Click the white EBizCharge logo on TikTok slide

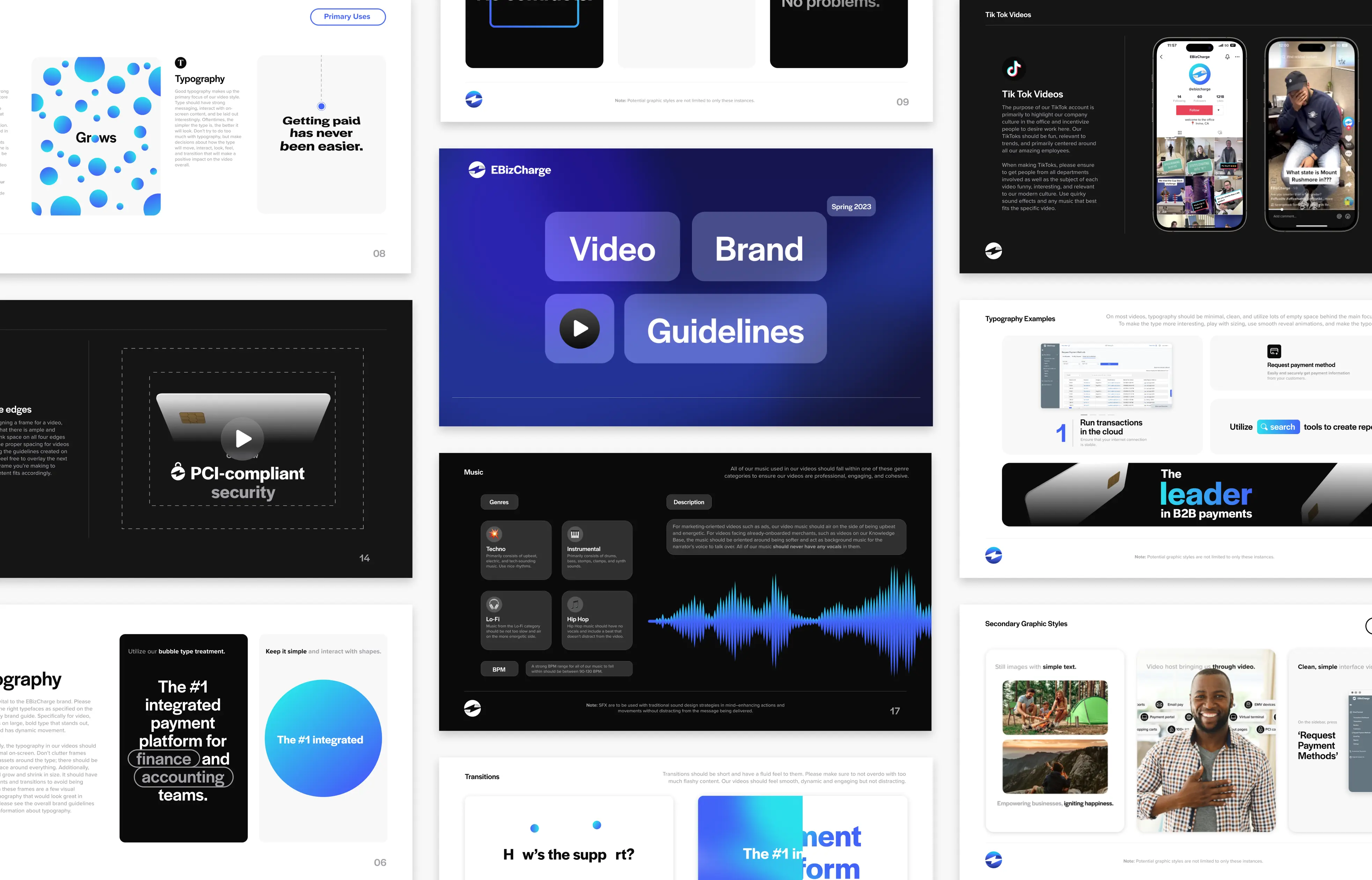point(993,251)
